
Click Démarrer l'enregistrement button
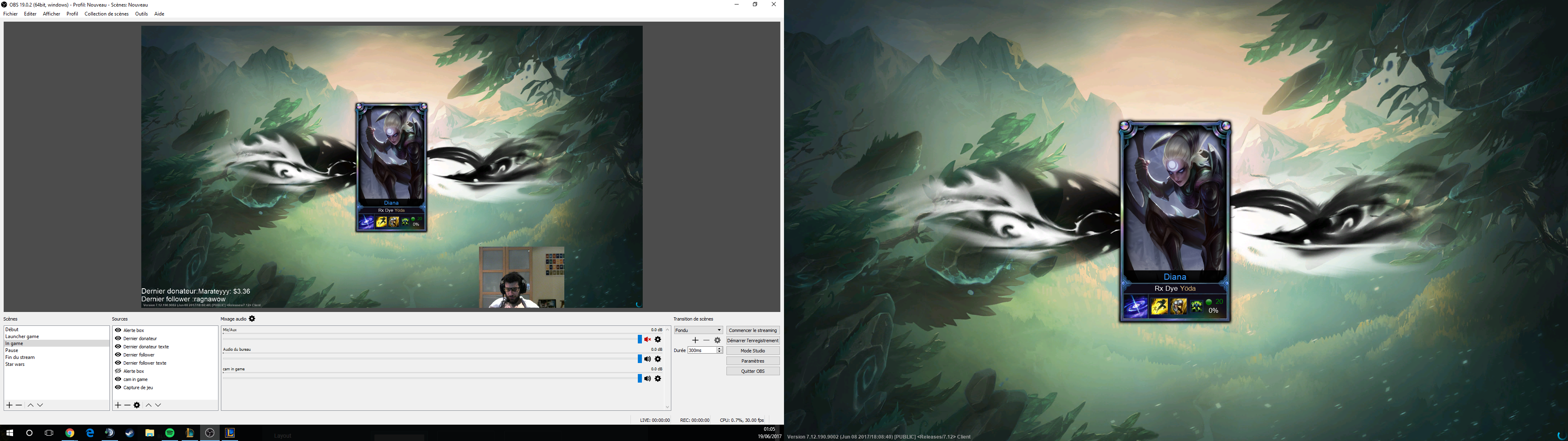coord(753,341)
